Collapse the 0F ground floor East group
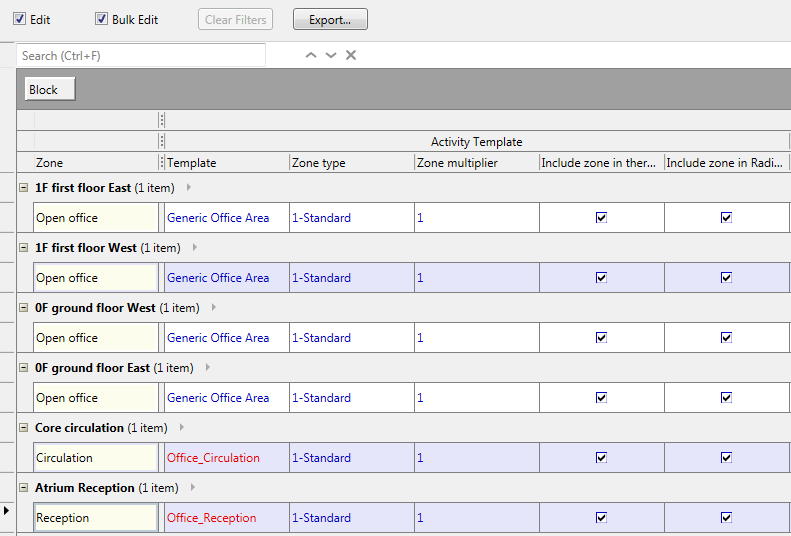Screen dimensions: 791x536 point(23,368)
